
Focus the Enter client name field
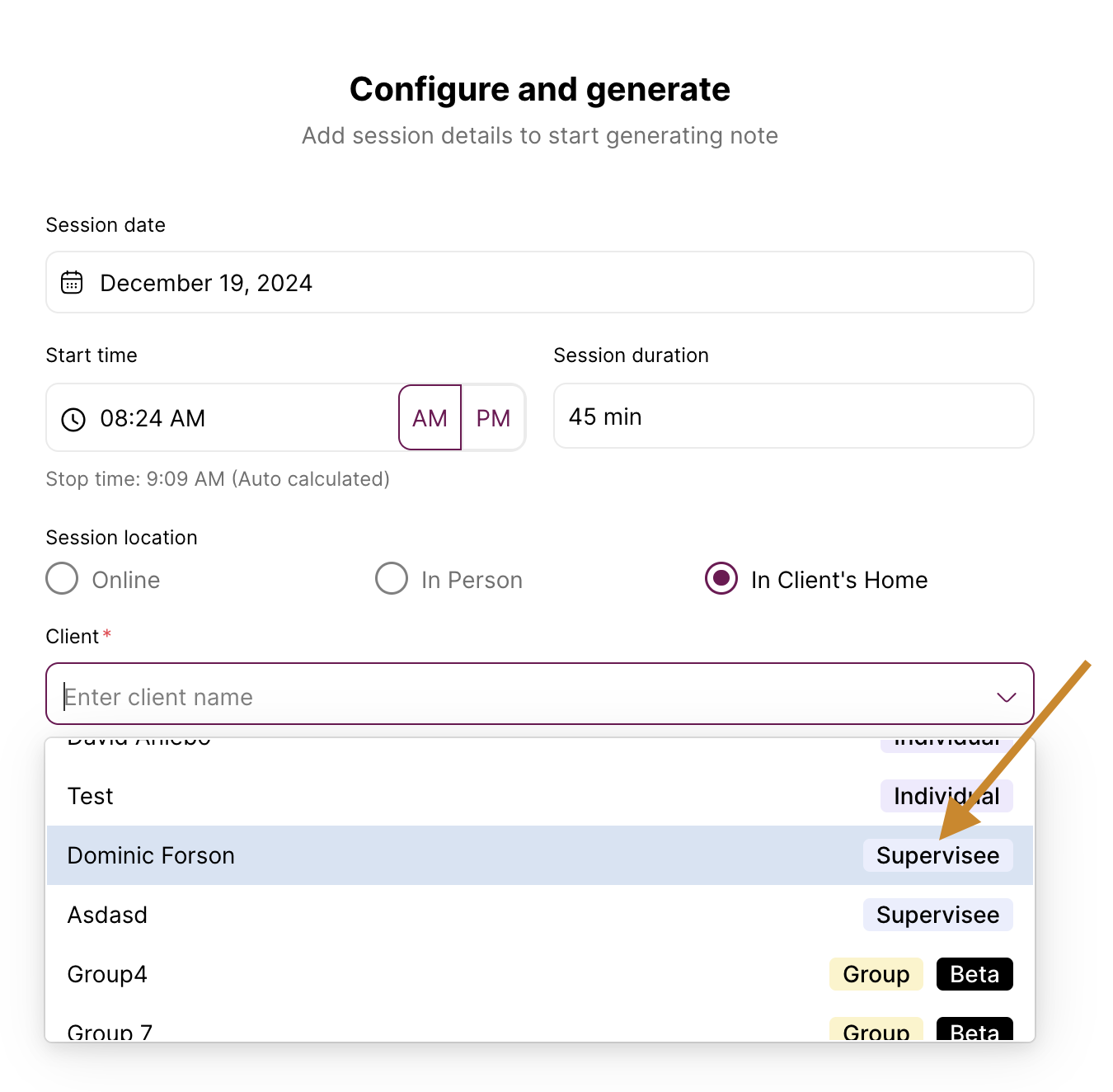[x=528, y=697]
